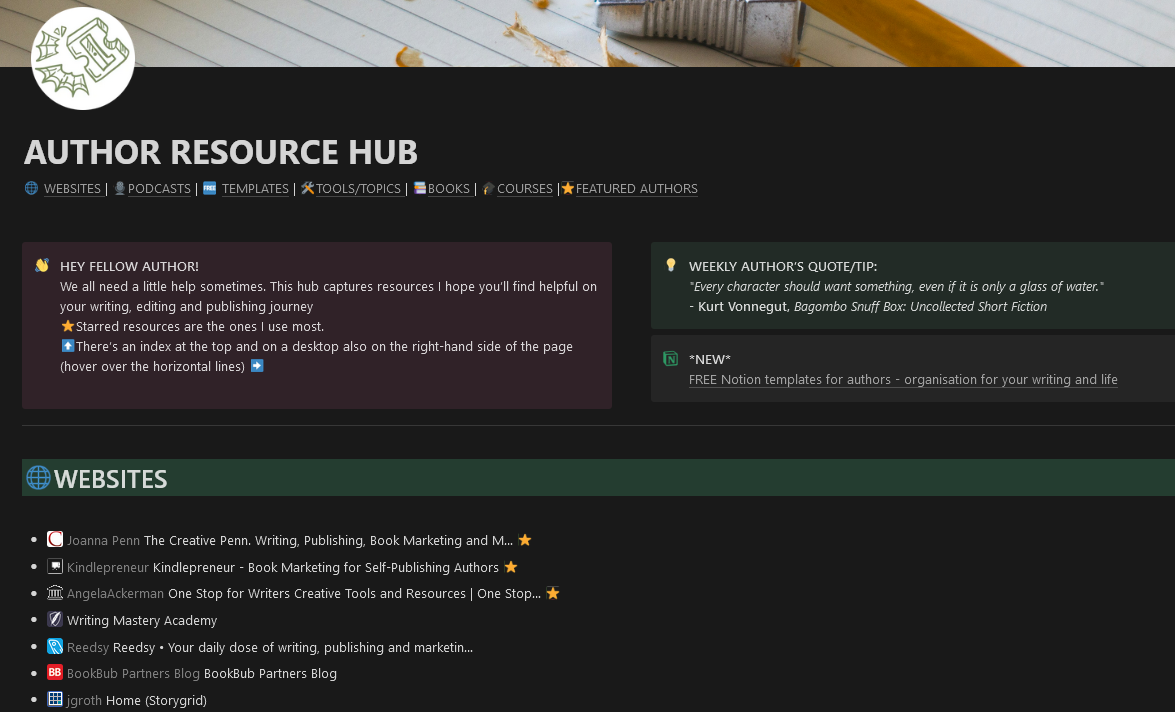This screenshot has height=712, width=1175.
Task: Go to the TOOLS/TOPICS index link
Action: pyautogui.click(x=358, y=189)
